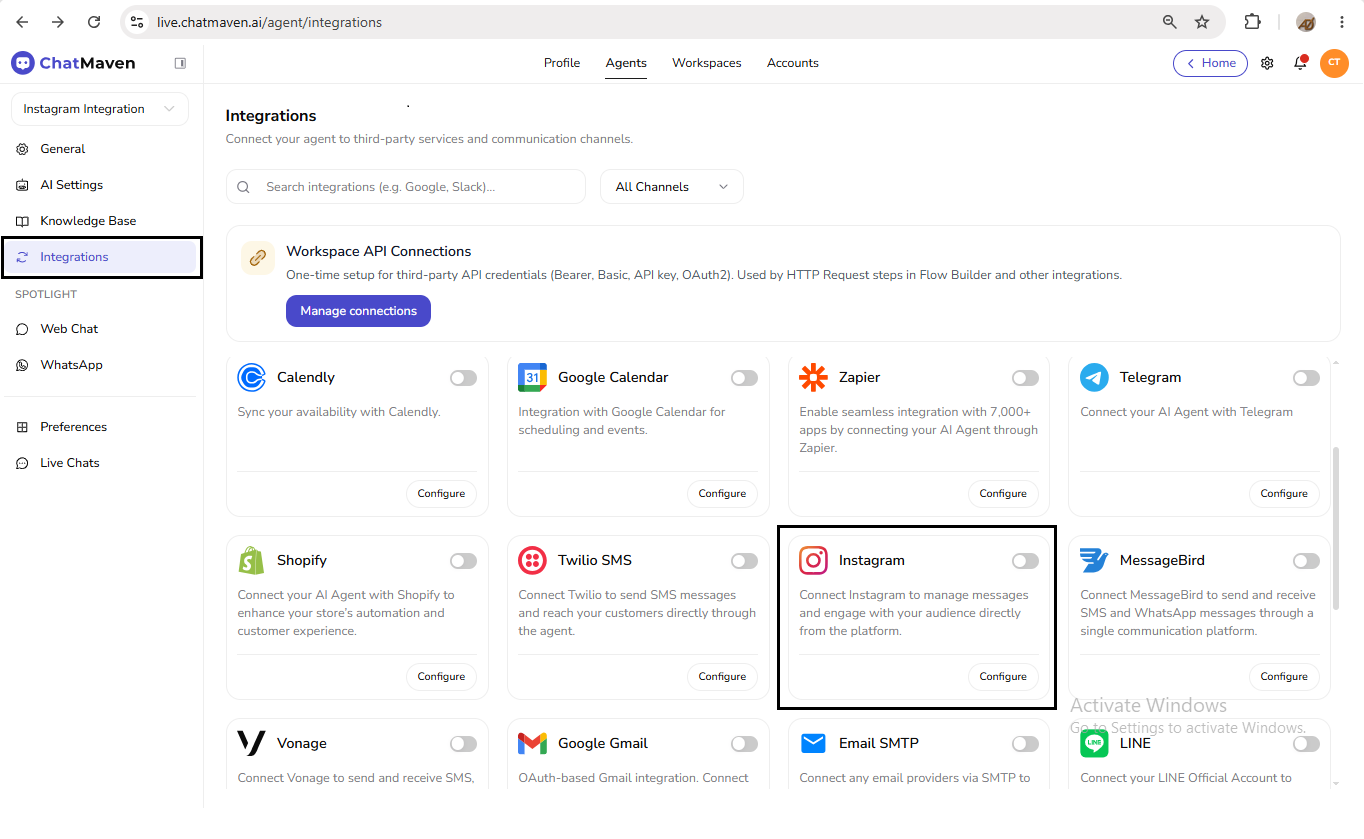1364x839 pixels.
Task: Open the Workspaces tab
Action: (x=707, y=63)
